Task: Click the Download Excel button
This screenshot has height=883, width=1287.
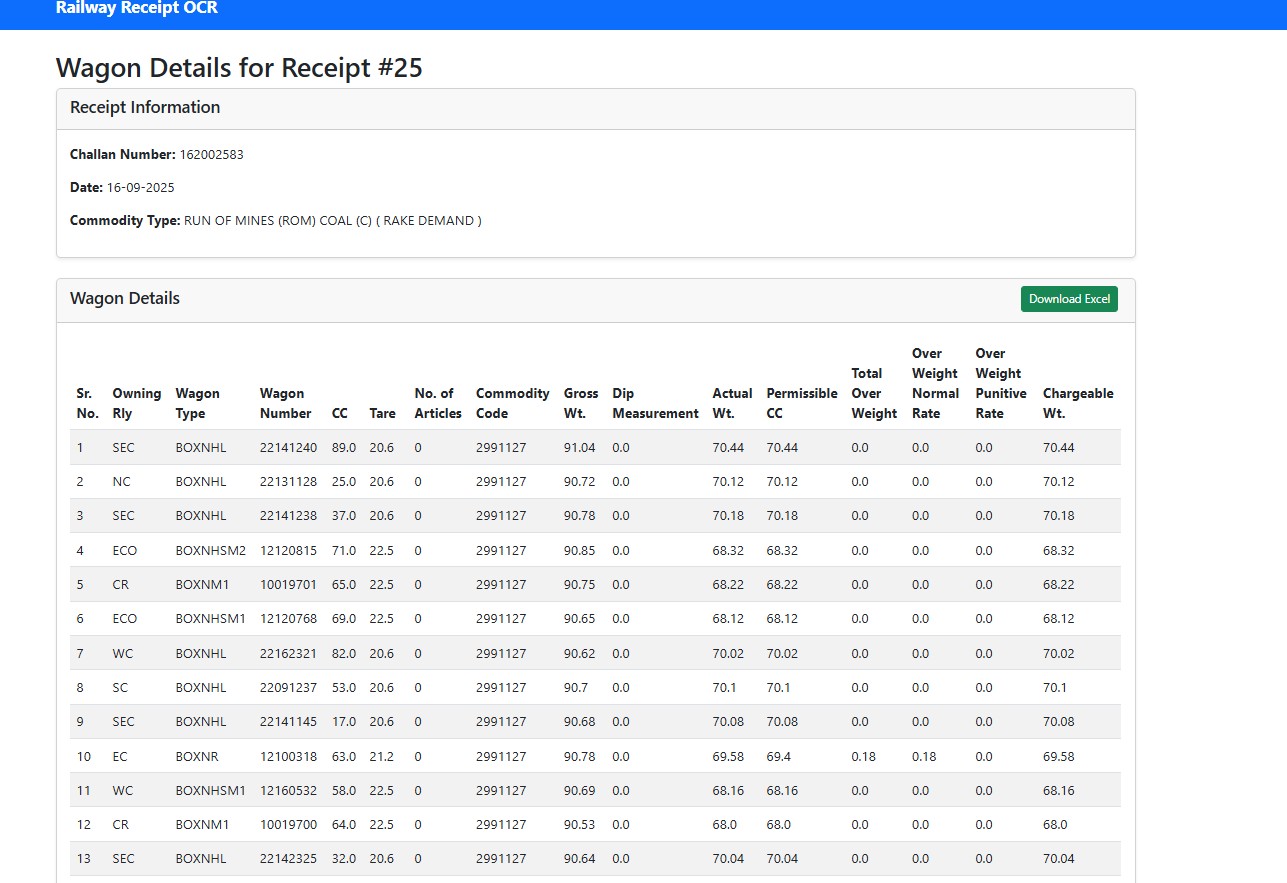Action: 1069,299
